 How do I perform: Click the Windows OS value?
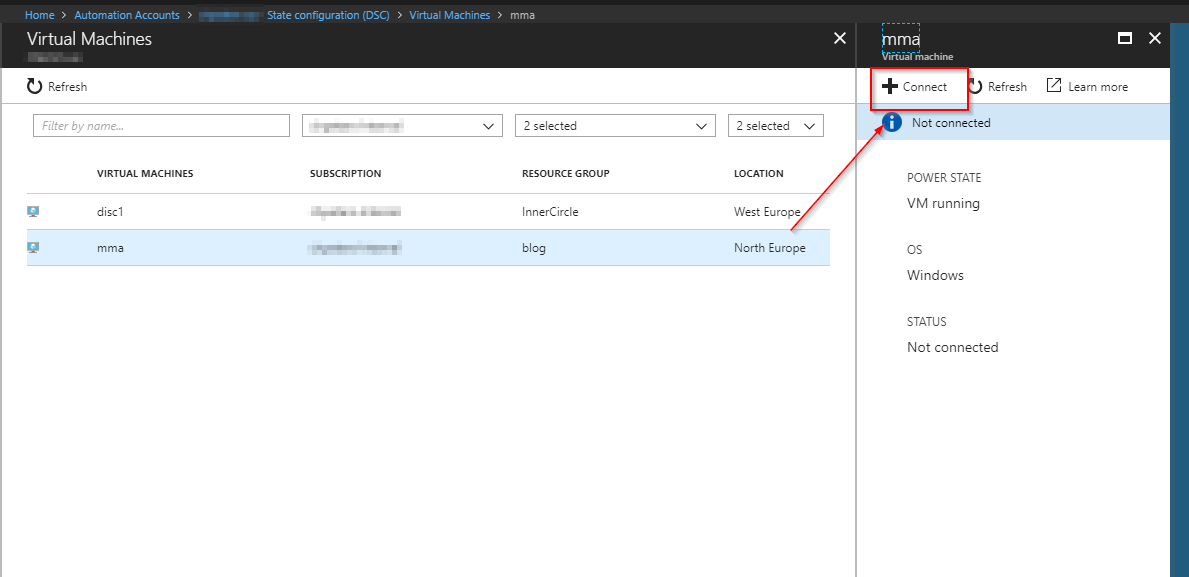pos(935,275)
